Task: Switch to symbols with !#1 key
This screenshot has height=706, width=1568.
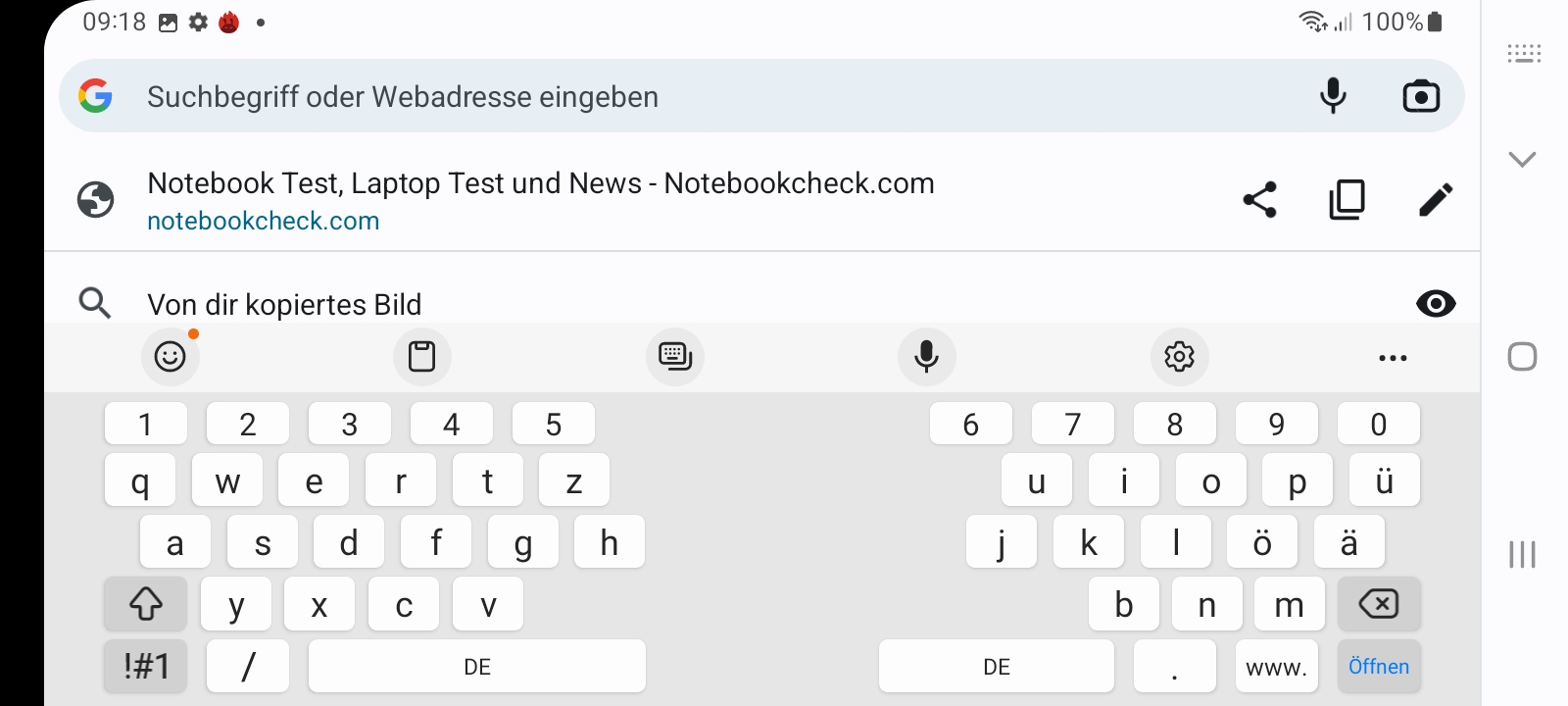Action: pos(146,667)
